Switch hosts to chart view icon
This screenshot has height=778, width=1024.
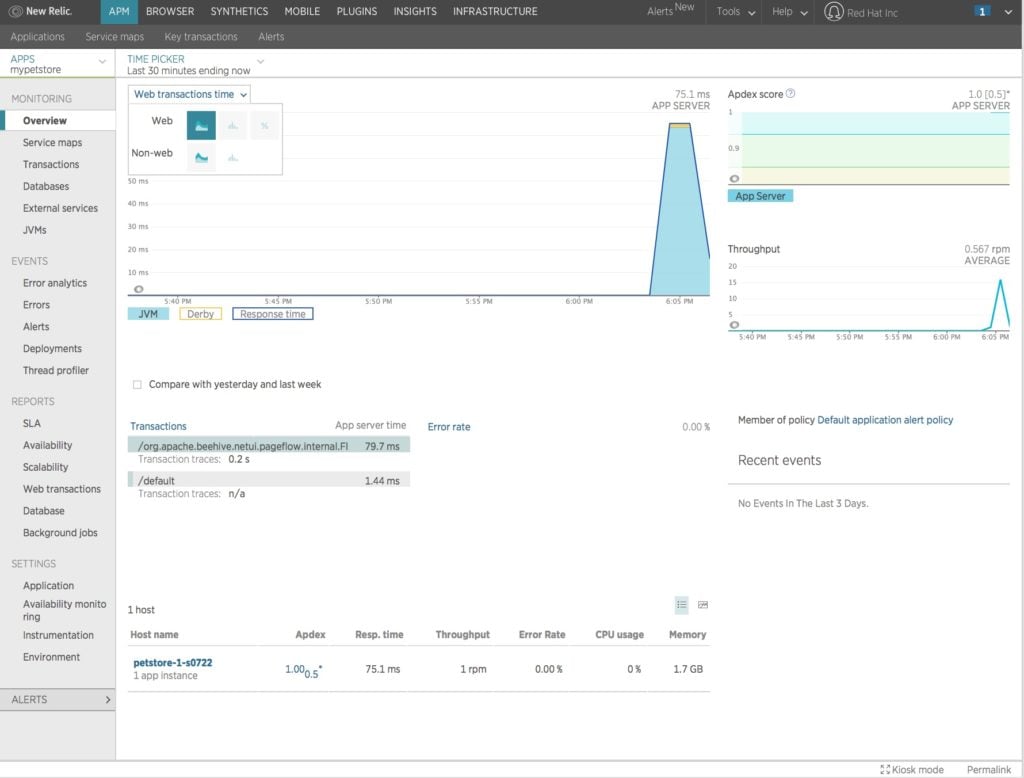[x=703, y=604]
